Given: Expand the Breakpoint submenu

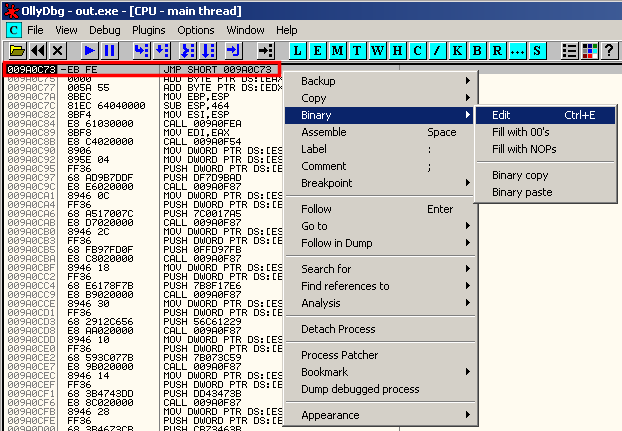Looking at the screenshot, I should (x=378, y=183).
